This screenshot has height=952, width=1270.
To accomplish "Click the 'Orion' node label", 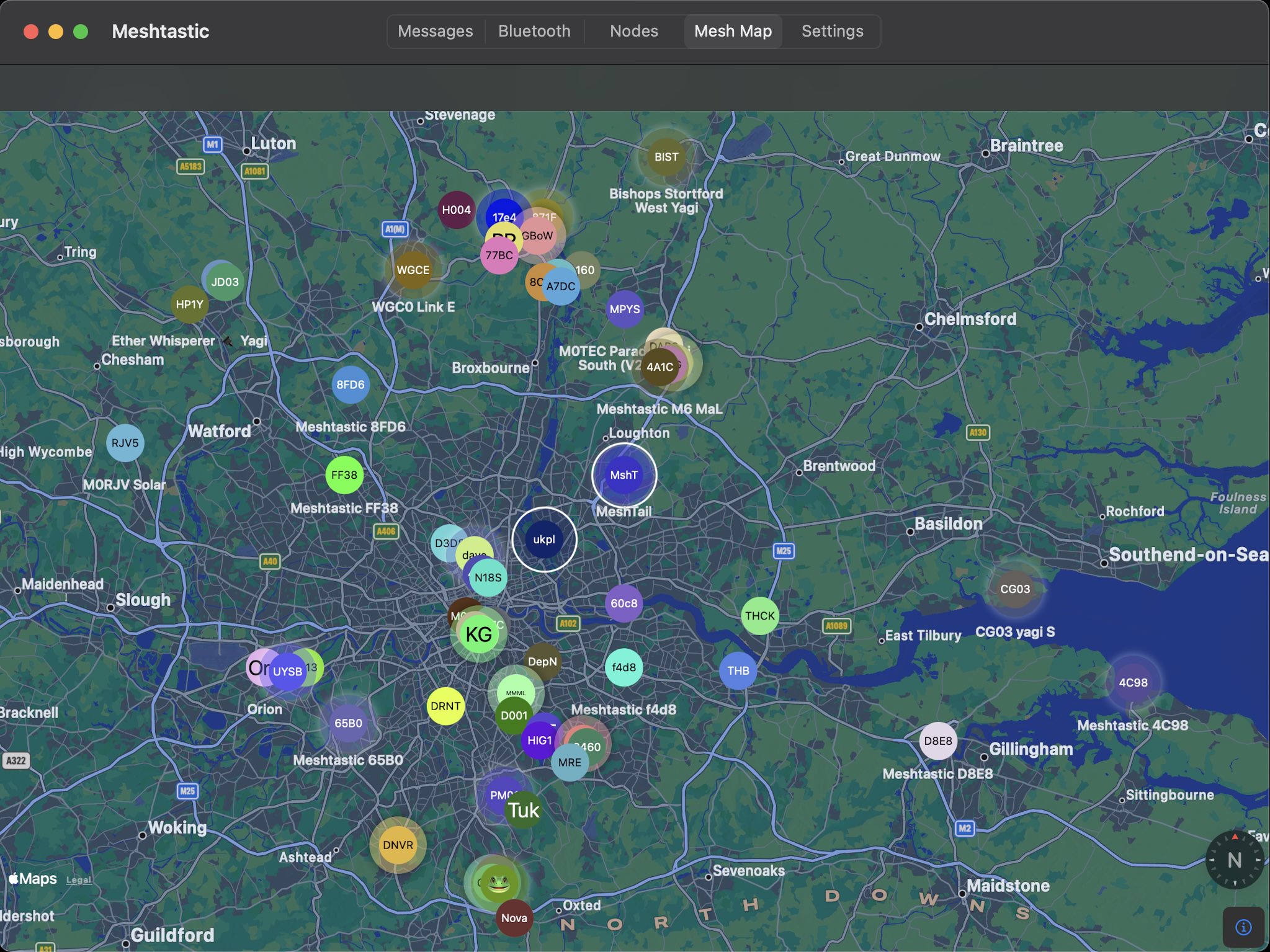I will (x=264, y=709).
